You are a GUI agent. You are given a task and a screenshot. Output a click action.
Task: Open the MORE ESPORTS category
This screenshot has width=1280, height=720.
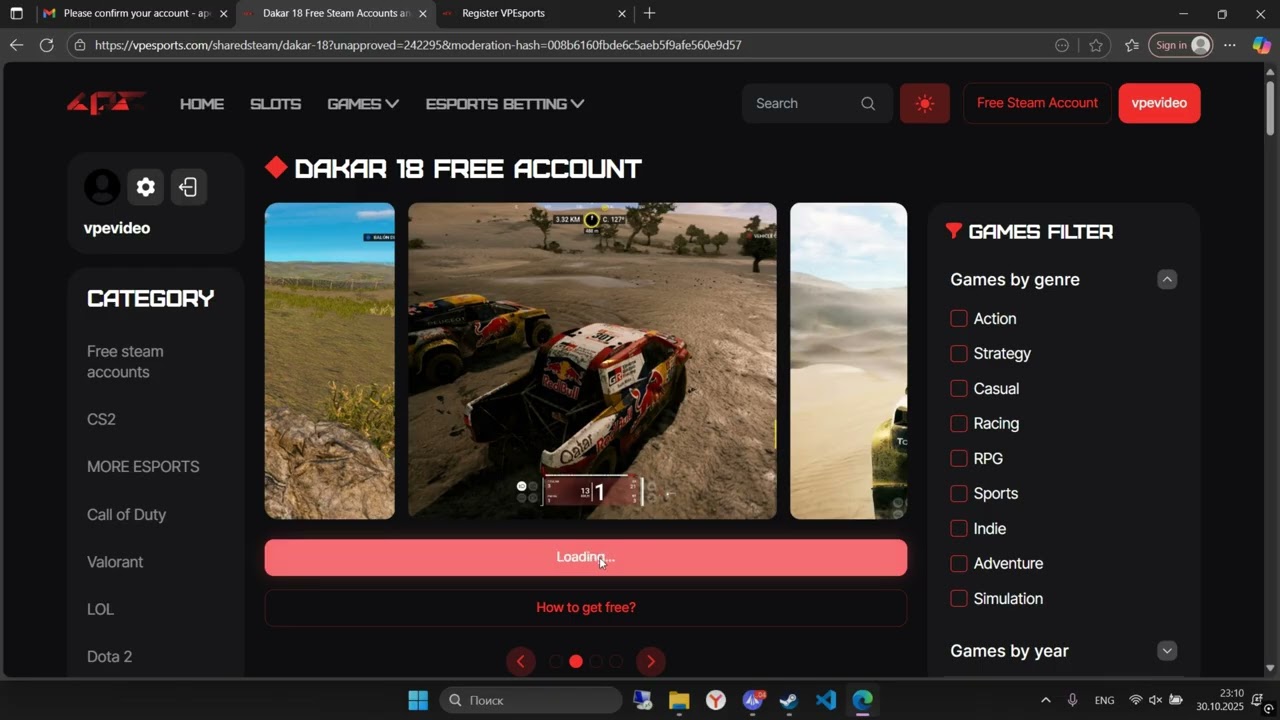[143, 467]
